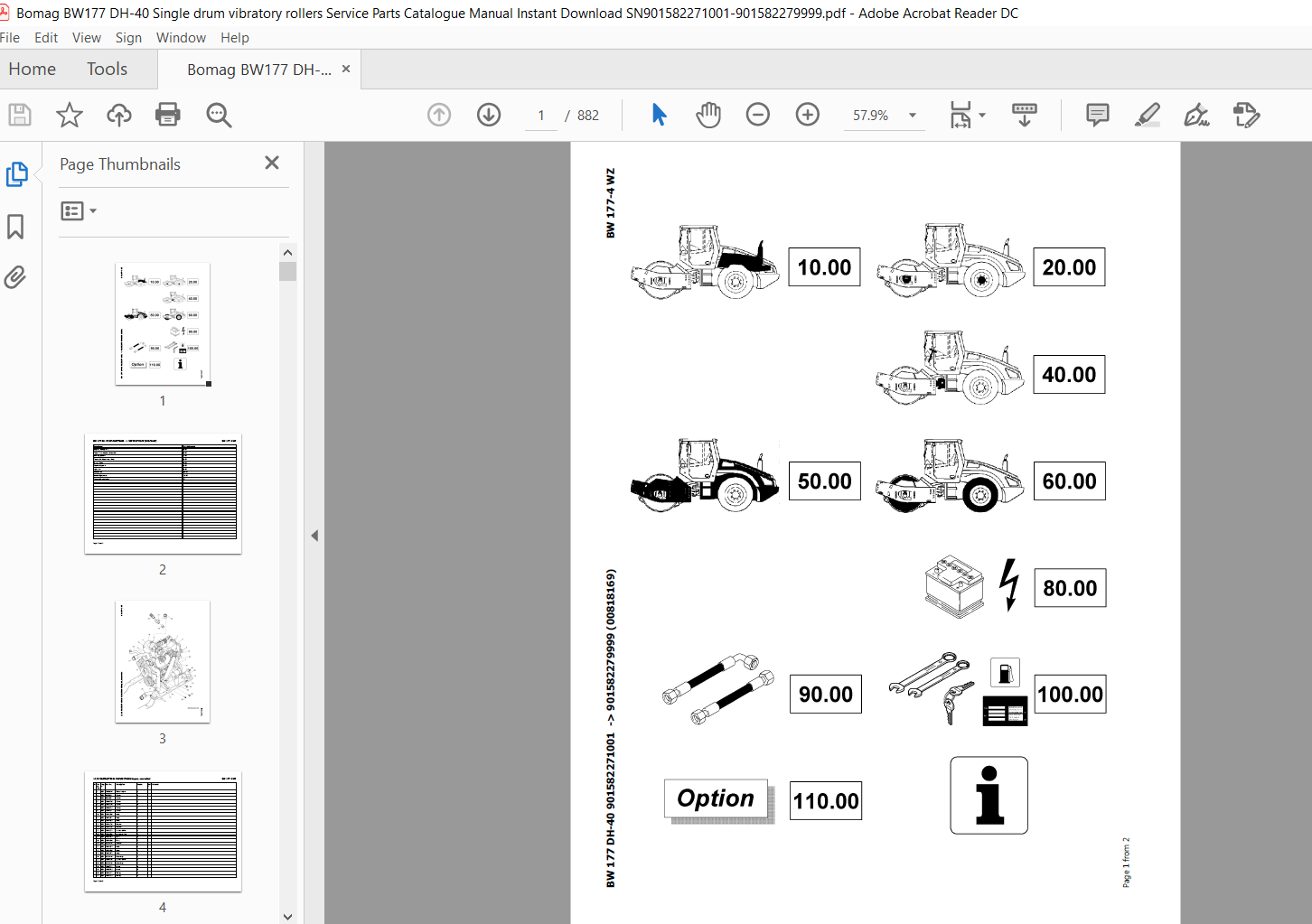The height and width of the screenshot is (924, 1312).
Task: Click the 57.9% zoom value field
Action: (871, 116)
